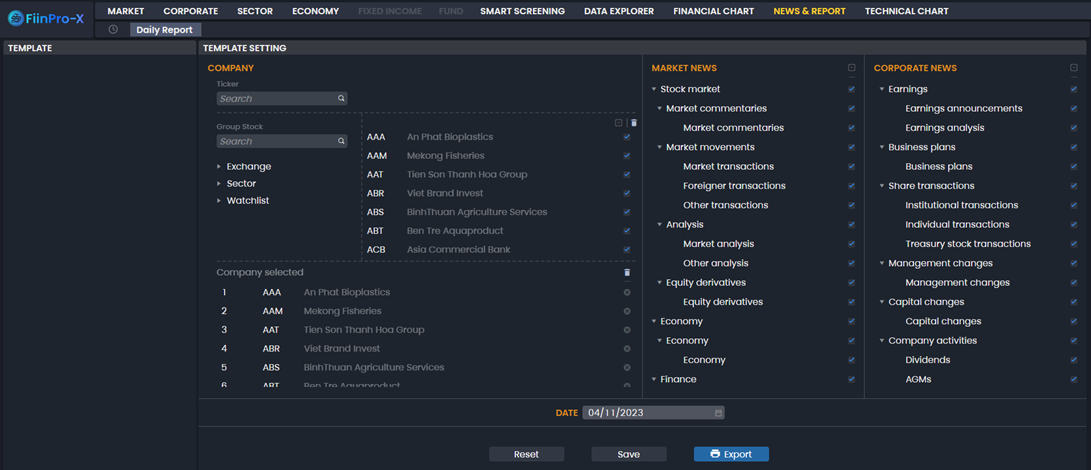
Task: Open the calendar icon in Date field
Action: tap(718, 413)
